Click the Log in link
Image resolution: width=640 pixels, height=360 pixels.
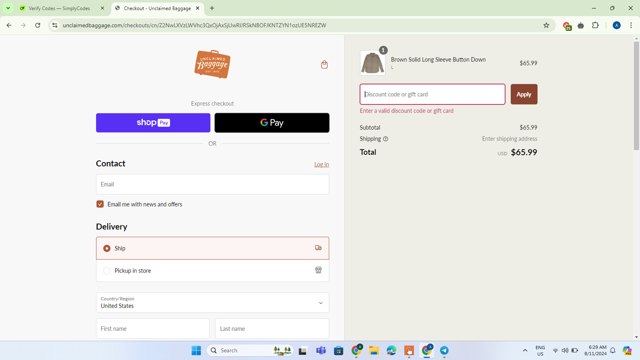click(x=322, y=164)
